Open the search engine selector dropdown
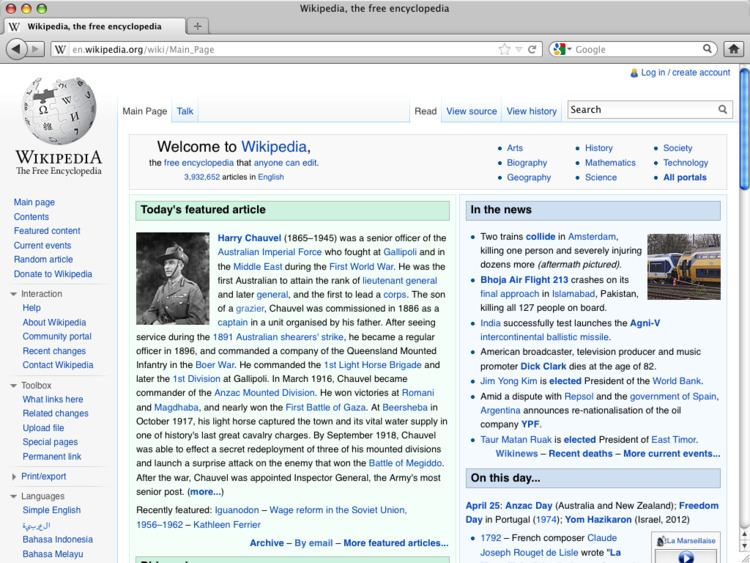The width and height of the screenshot is (750, 563). [562, 49]
